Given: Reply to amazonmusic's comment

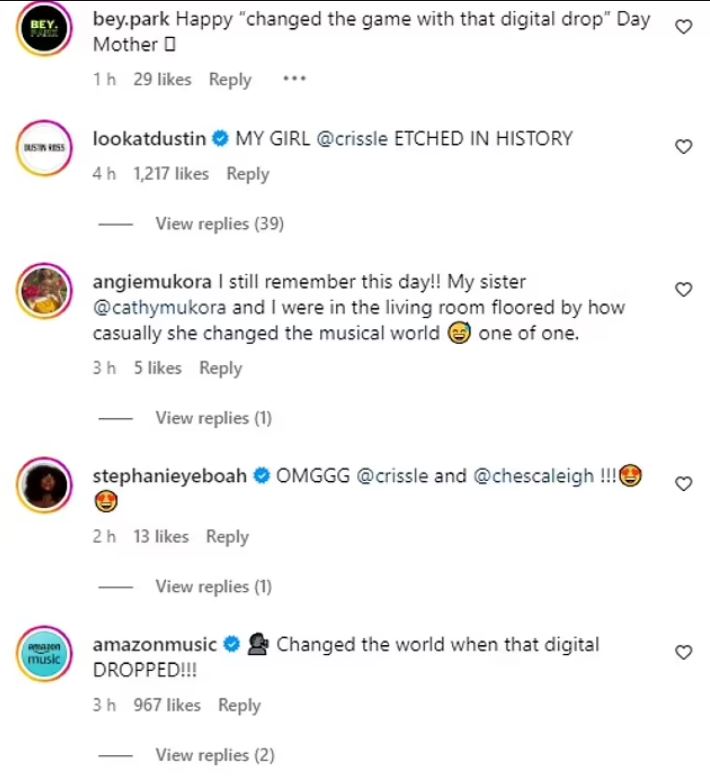Looking at the screenshot, I should click(239, 705).
